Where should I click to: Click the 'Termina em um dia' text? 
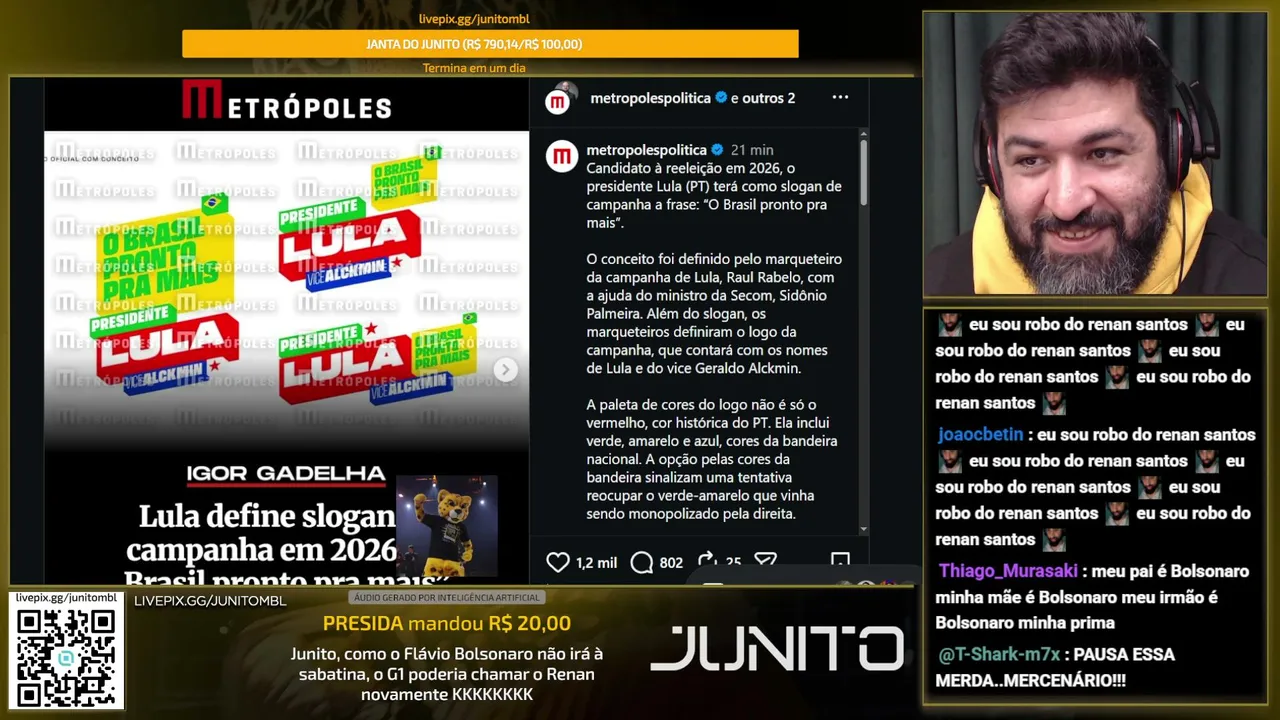[474, 68]
